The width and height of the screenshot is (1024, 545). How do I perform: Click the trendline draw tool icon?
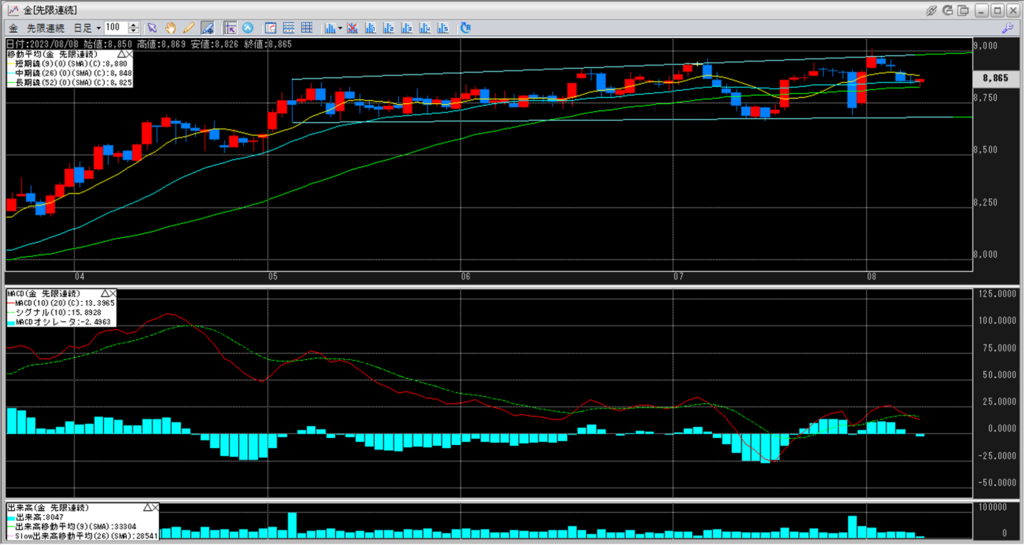(x=207, y=27)
